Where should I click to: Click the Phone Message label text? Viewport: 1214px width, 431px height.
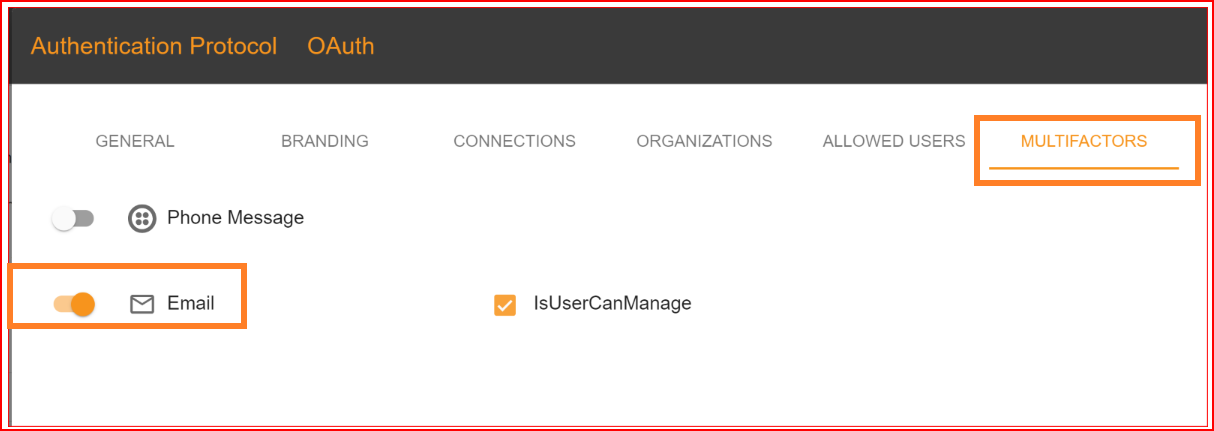point(235,217)
